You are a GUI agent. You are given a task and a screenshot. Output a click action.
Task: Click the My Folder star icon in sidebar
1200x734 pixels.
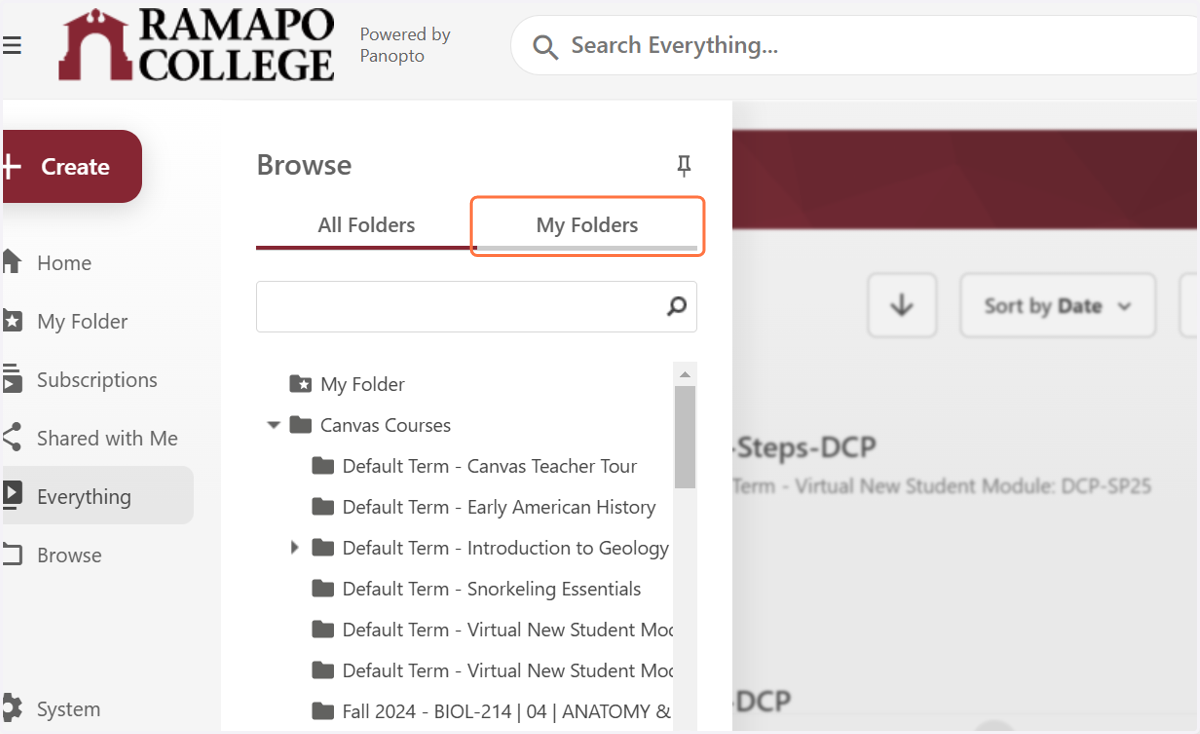12,321
